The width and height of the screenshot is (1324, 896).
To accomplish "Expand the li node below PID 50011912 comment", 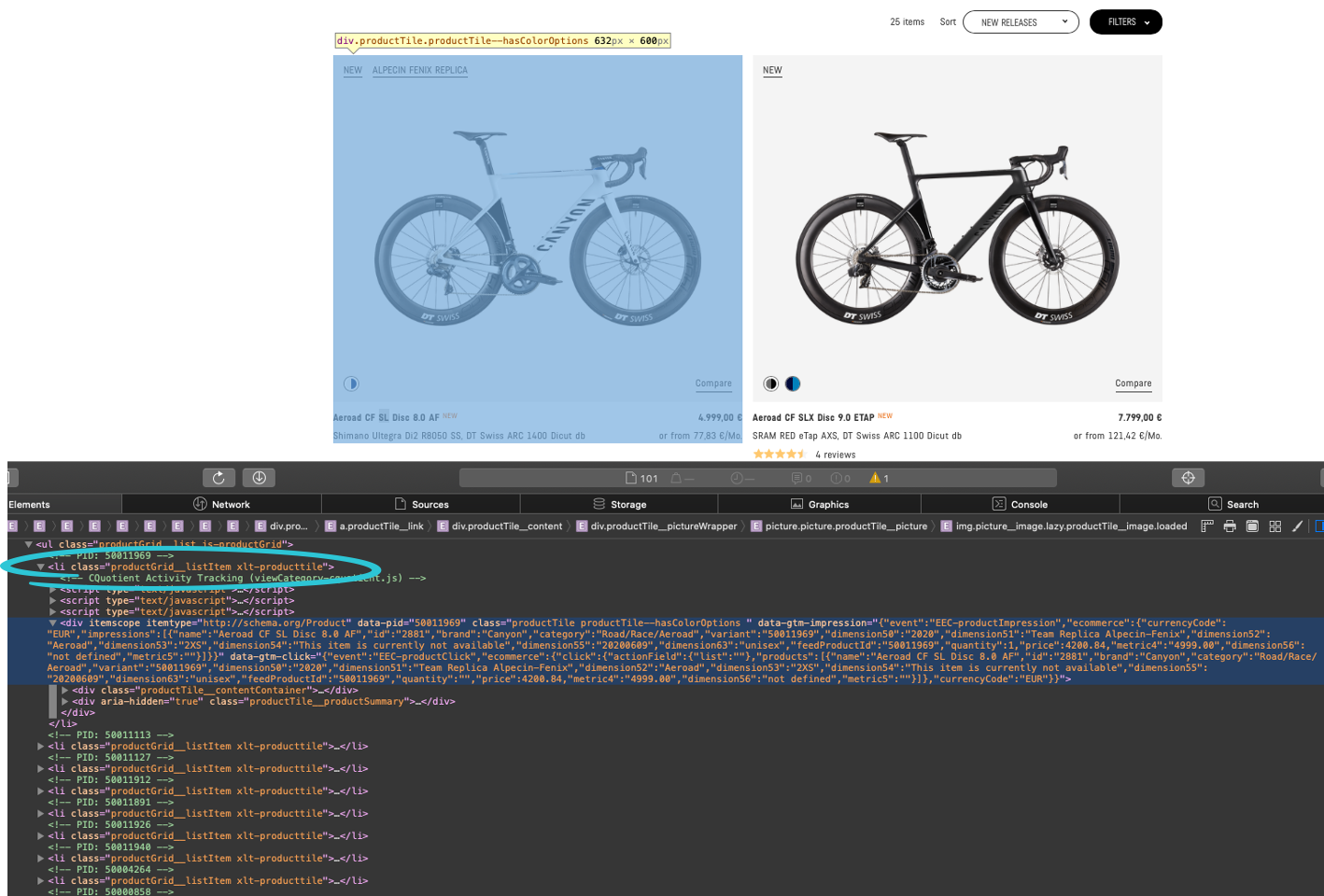I will 41,791.
